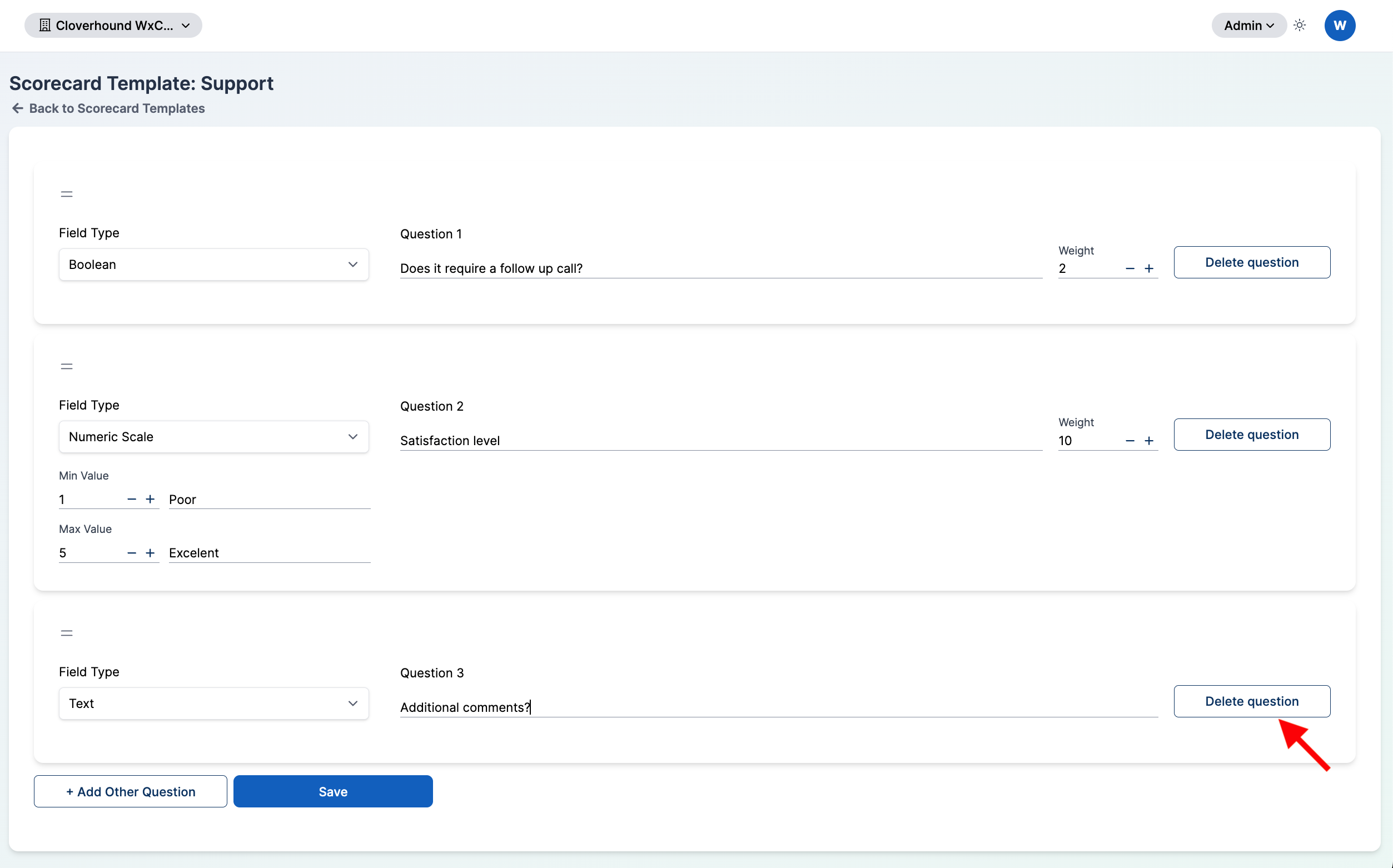Click the drag handle for Question 1
This screenshot has height=868, width=1393.
point(67,194)
